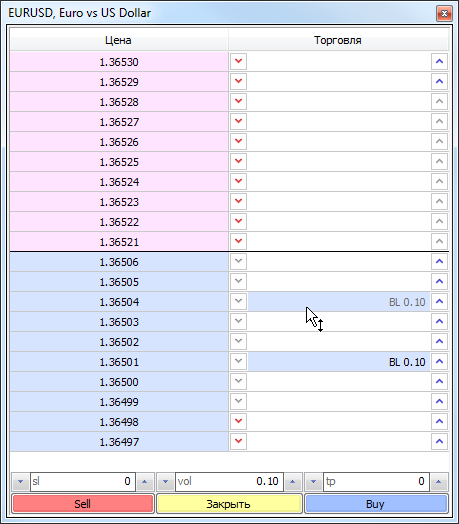Click the vol input field showing 0.10
This screenshot has width=459, height=524.
click(x=229, y=482)
